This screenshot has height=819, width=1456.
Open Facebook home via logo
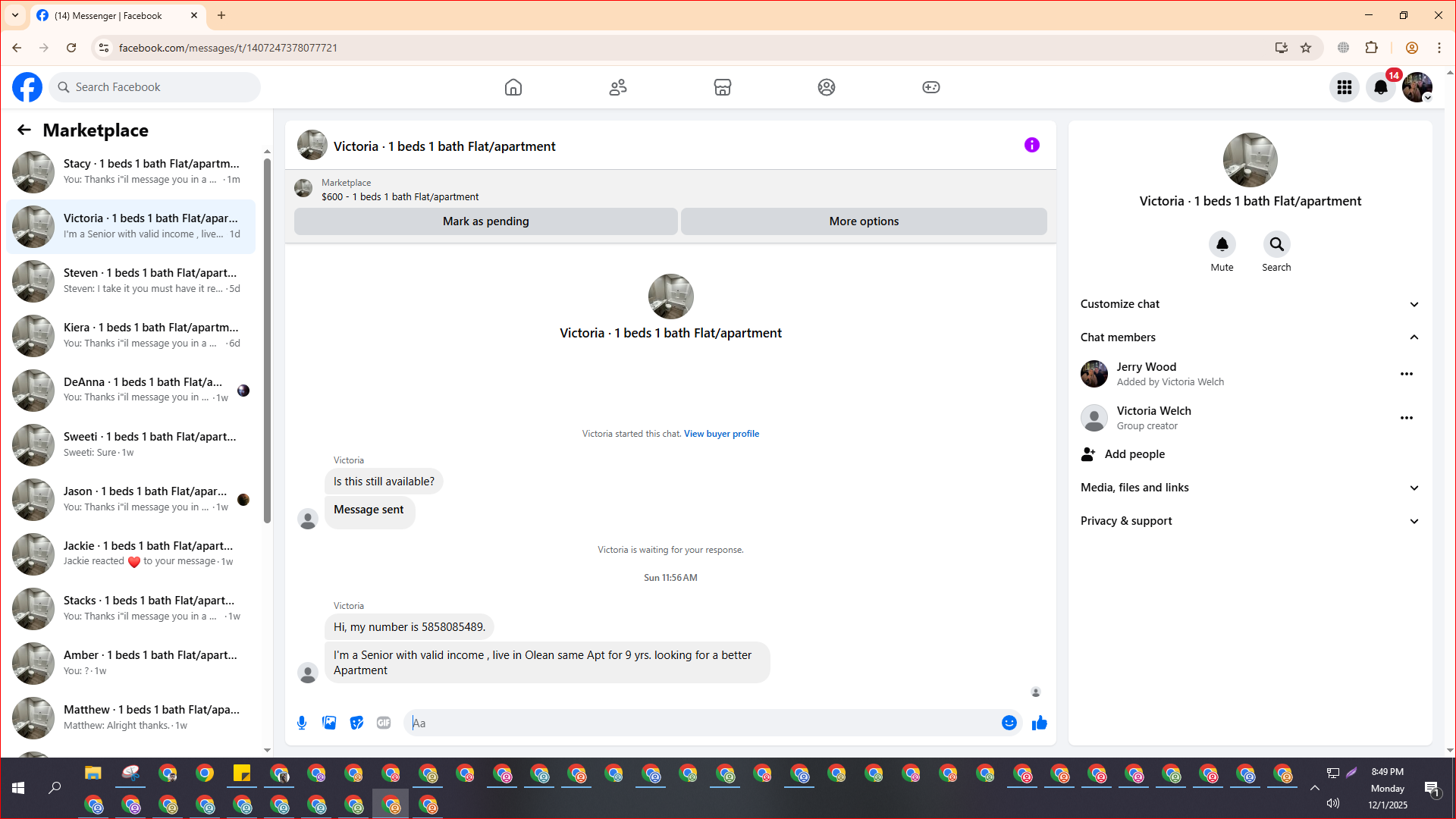(27, 87)
